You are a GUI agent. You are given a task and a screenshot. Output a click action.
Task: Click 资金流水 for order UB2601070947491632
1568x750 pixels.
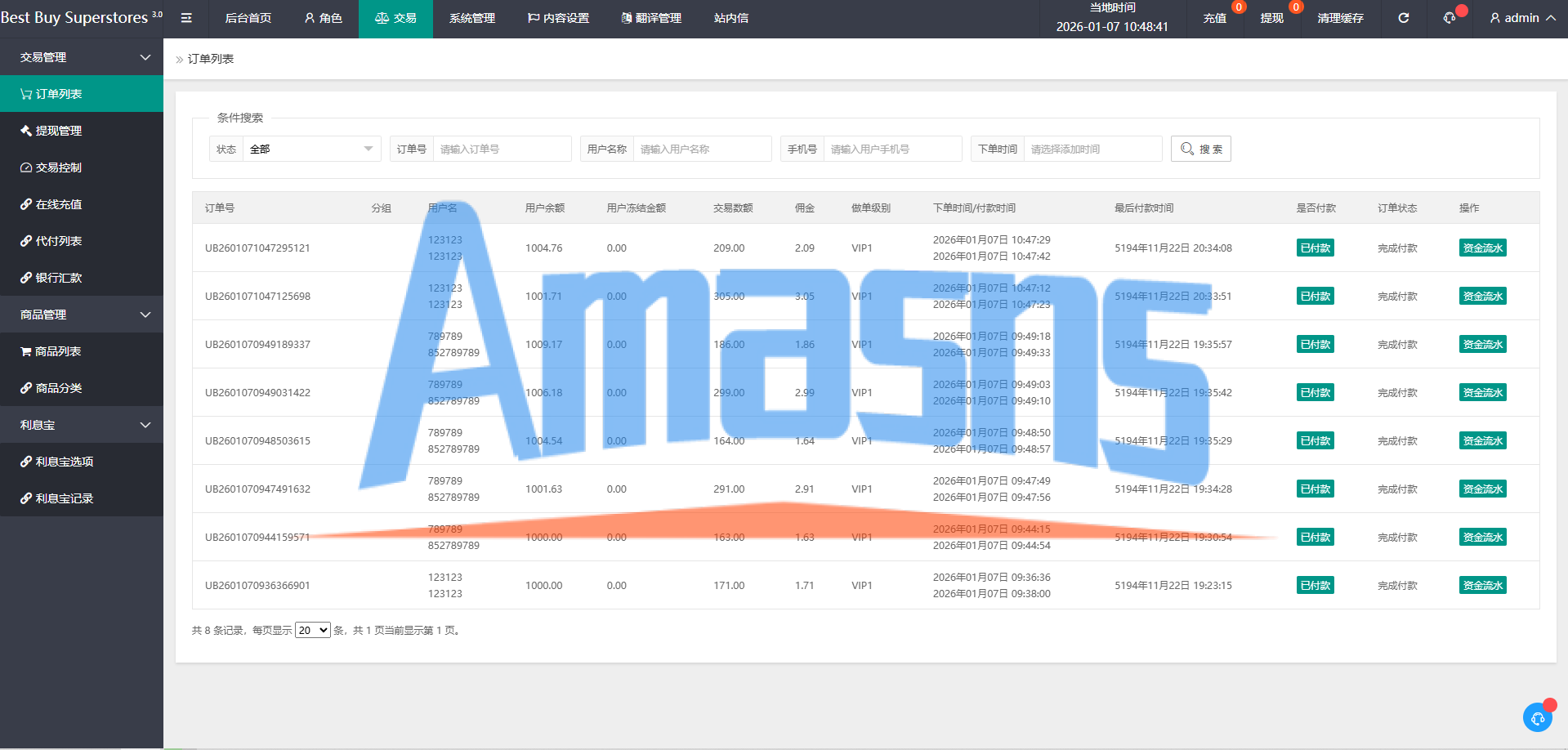pos(1483,489)
